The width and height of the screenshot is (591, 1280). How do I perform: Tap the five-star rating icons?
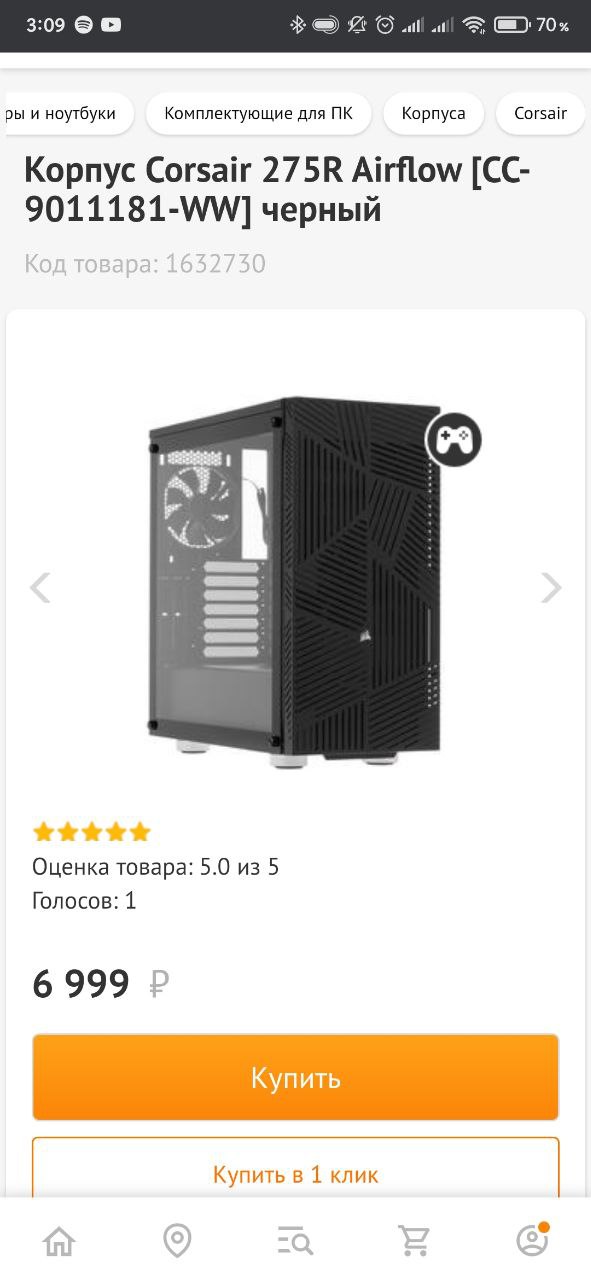(x=91, y=832)
